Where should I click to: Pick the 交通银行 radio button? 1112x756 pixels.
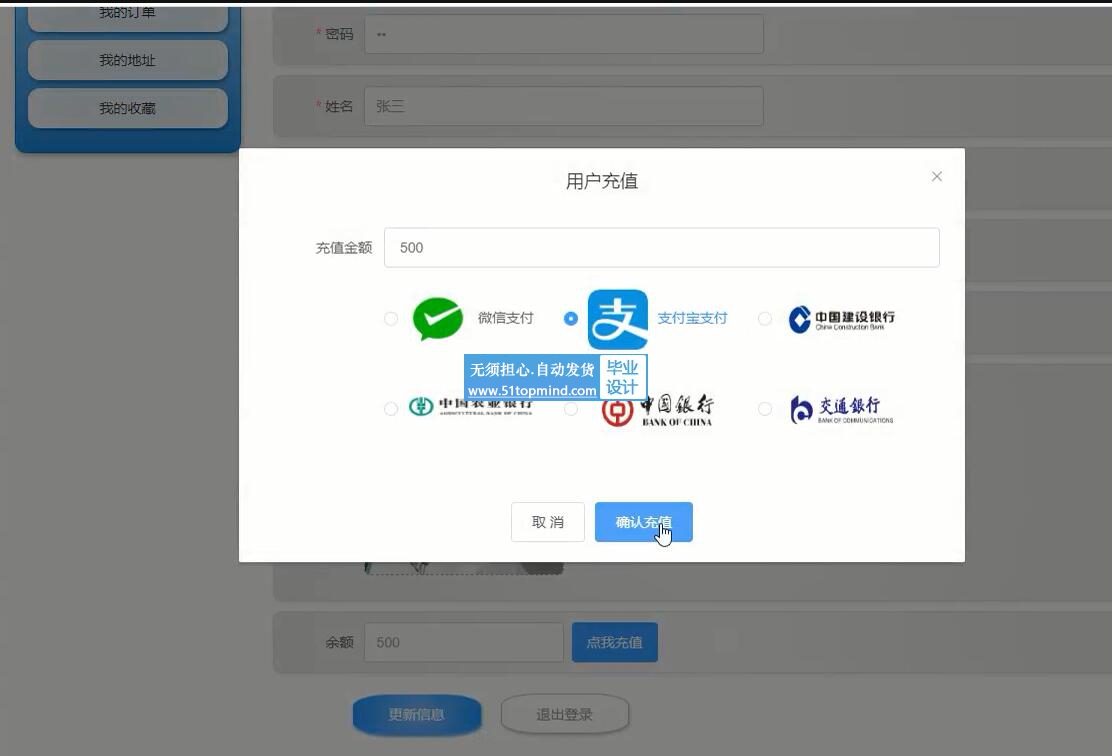(x=764, y=409)
